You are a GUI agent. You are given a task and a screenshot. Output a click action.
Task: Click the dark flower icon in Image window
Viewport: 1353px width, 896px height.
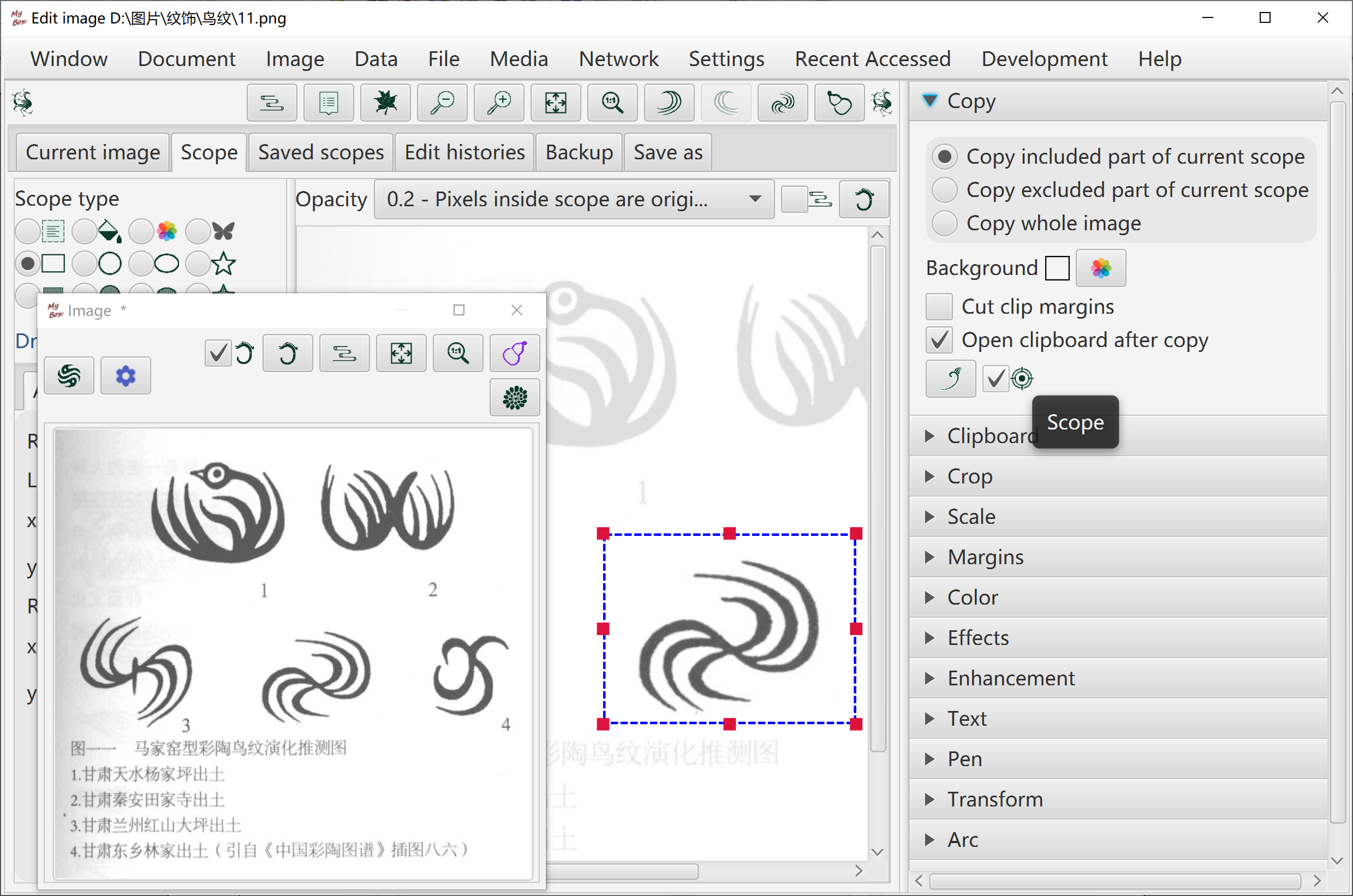[x=515, y=398]
